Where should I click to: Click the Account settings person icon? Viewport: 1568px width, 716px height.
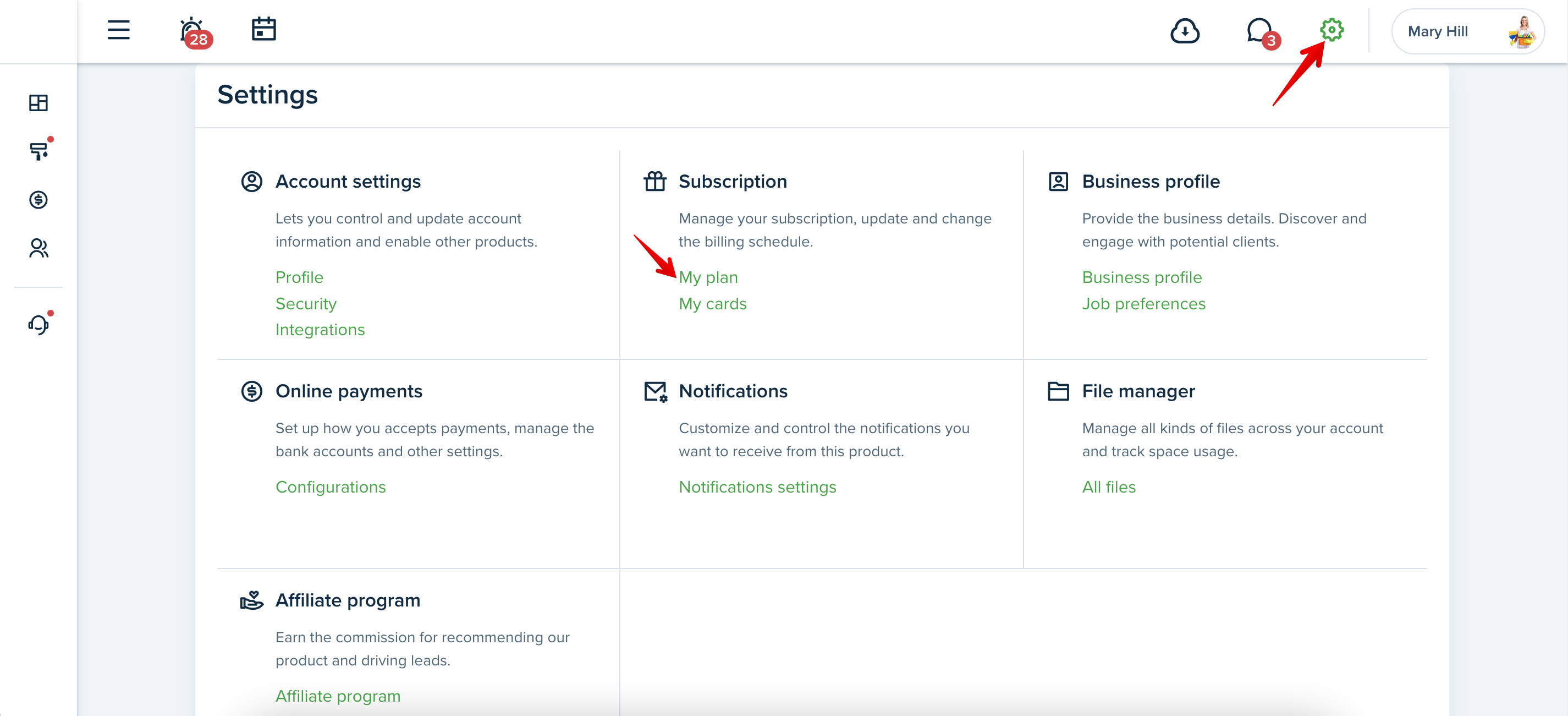pyautogui.click(x=251, y=182)
